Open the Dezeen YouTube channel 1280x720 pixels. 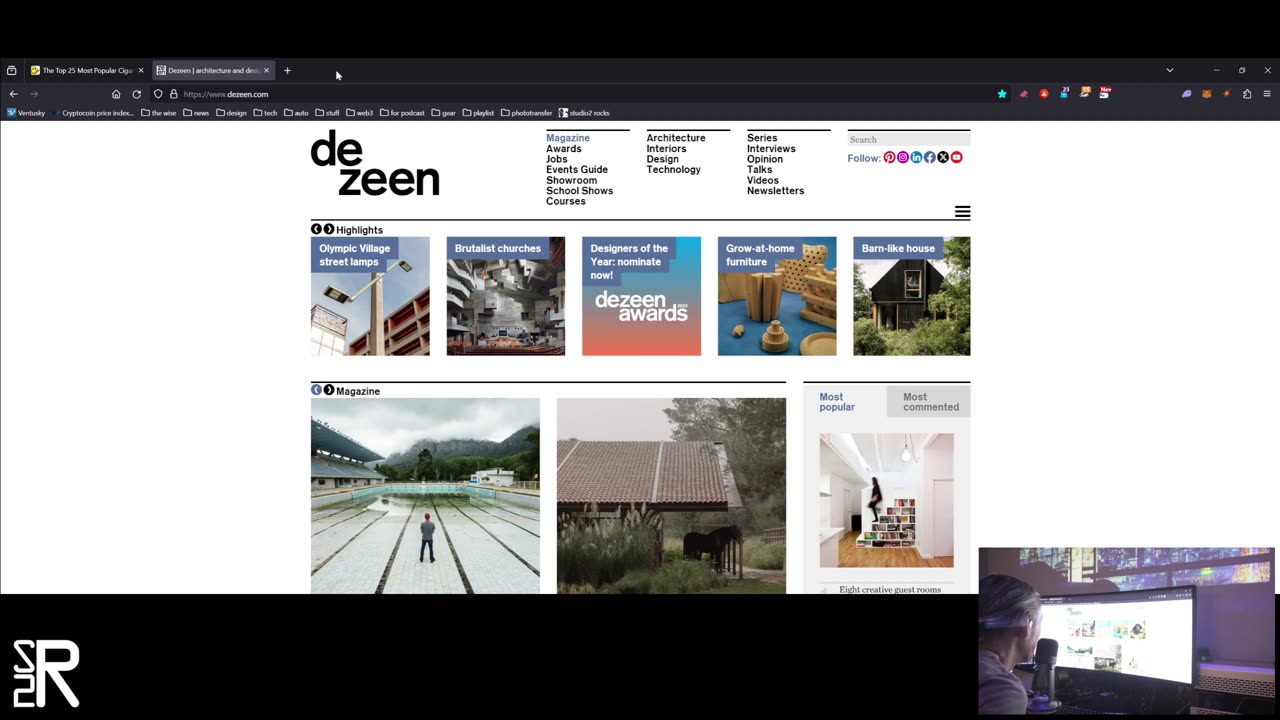[x=956, y=158]
